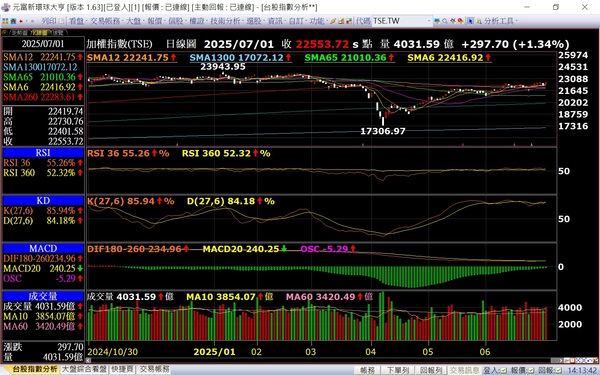This screenshot has height=375, width=600.
Task: Toggle the 報價 quote connection checkbox
Action: 531,370
